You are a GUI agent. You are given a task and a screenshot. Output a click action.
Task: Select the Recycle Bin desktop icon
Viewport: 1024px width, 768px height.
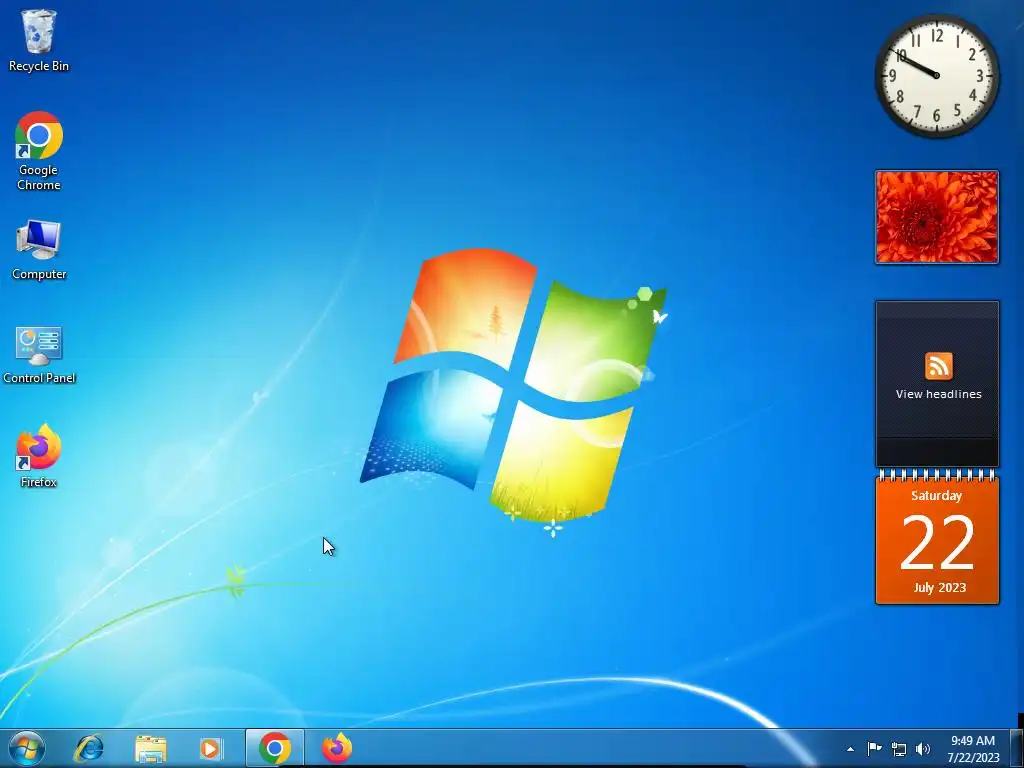click(x=39, y=40)
